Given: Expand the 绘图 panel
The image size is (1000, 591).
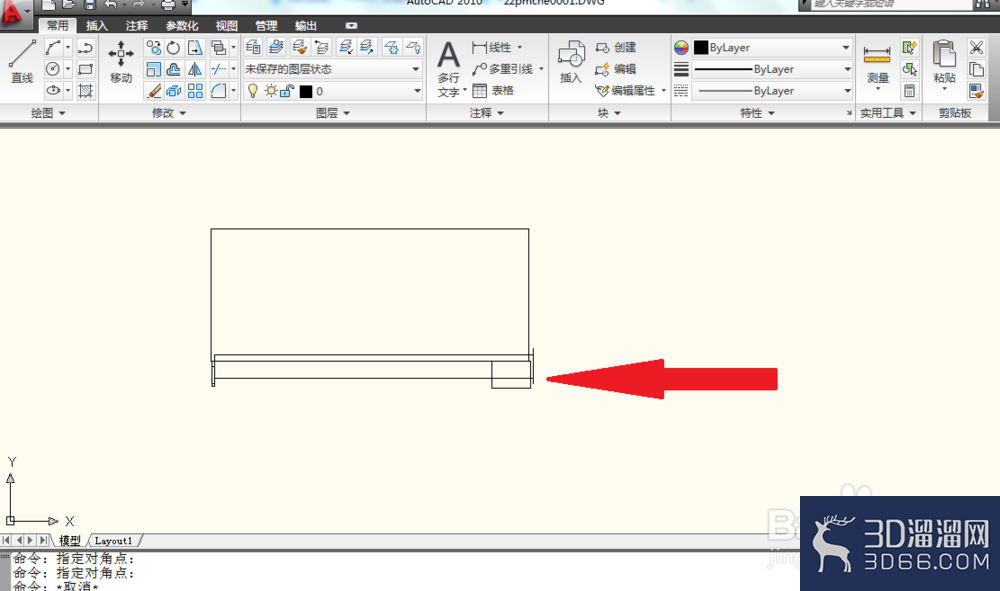Looking at the screenshot, I should 48,113.
